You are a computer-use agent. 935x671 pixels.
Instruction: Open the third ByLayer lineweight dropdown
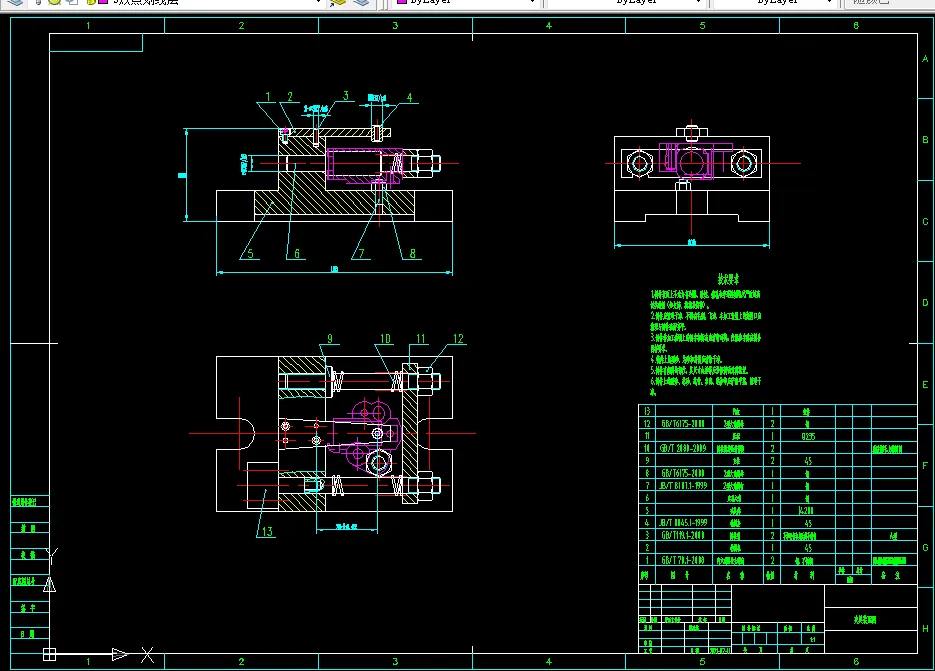tap(828, 2)
